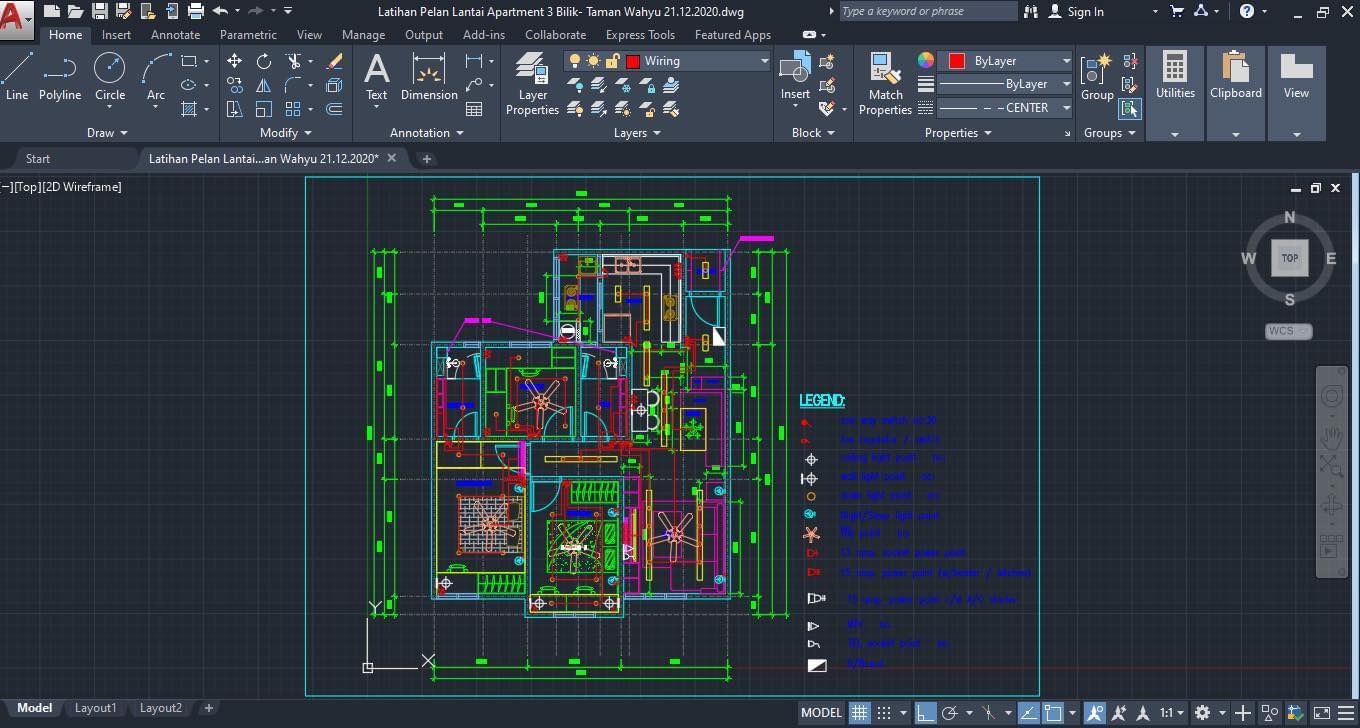Click the Group objects tool
The height and width of the screenshot is (728, 1360).
[x=1097, y=77]
